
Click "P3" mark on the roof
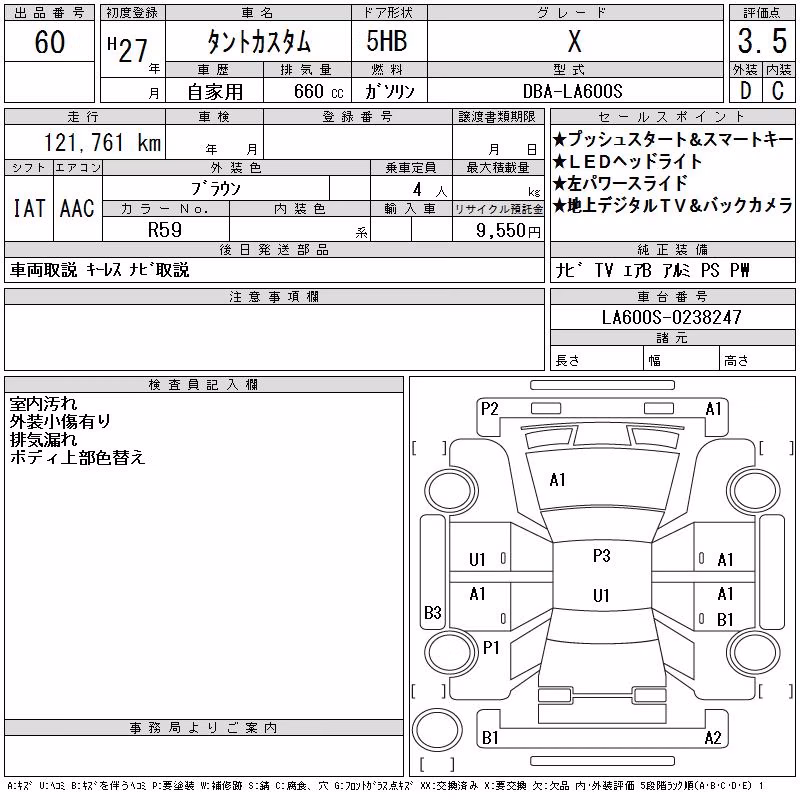pyautogui.click(x=602, y=556)
